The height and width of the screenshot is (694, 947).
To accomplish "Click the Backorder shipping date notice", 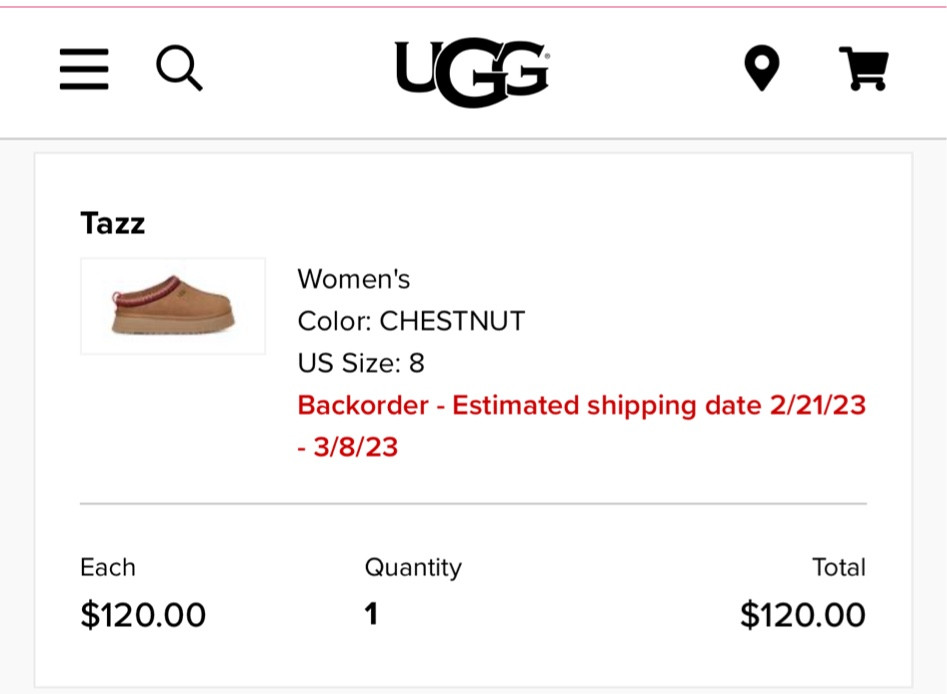I will [x=583, y=406].
